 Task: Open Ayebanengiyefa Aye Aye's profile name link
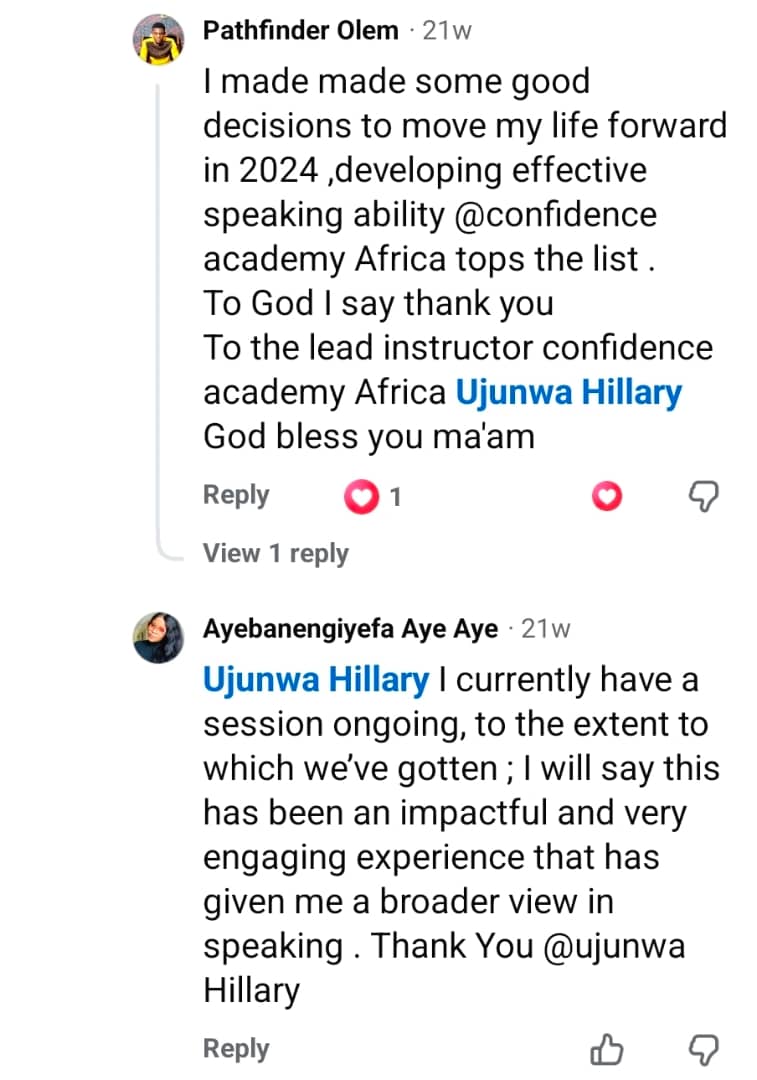[x=350, y=629]
